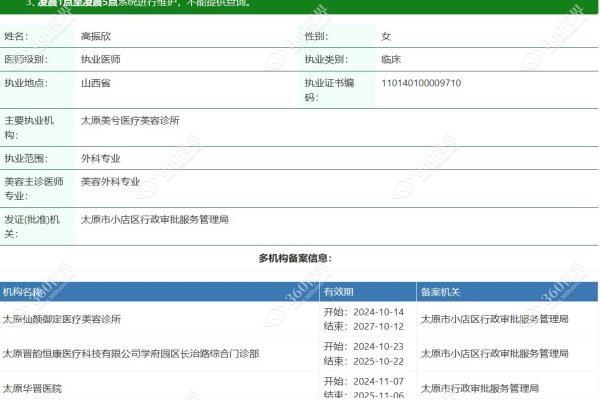Click the 多机构备案信息 heading
The width and height of the screenshot is (600, 400).
point(295,258)
